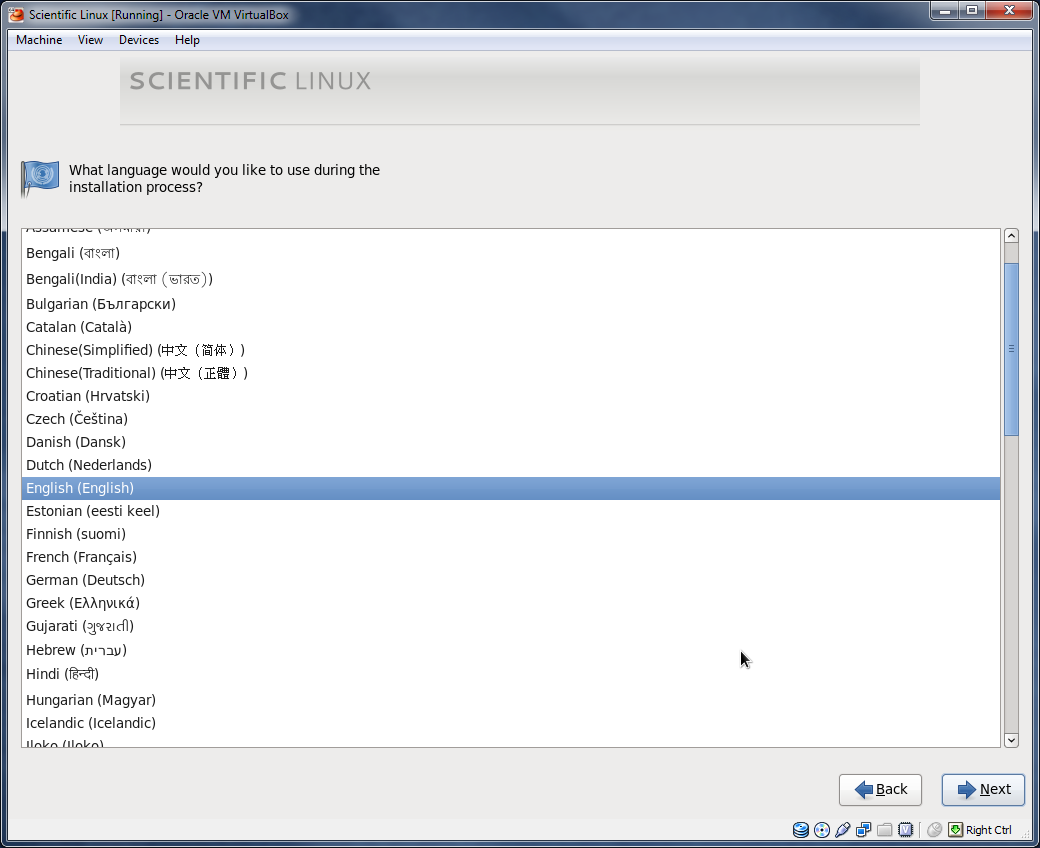The image size is (1040, 848).
Task: Select Danish (Dansk)
Action: tap(511, 442)
